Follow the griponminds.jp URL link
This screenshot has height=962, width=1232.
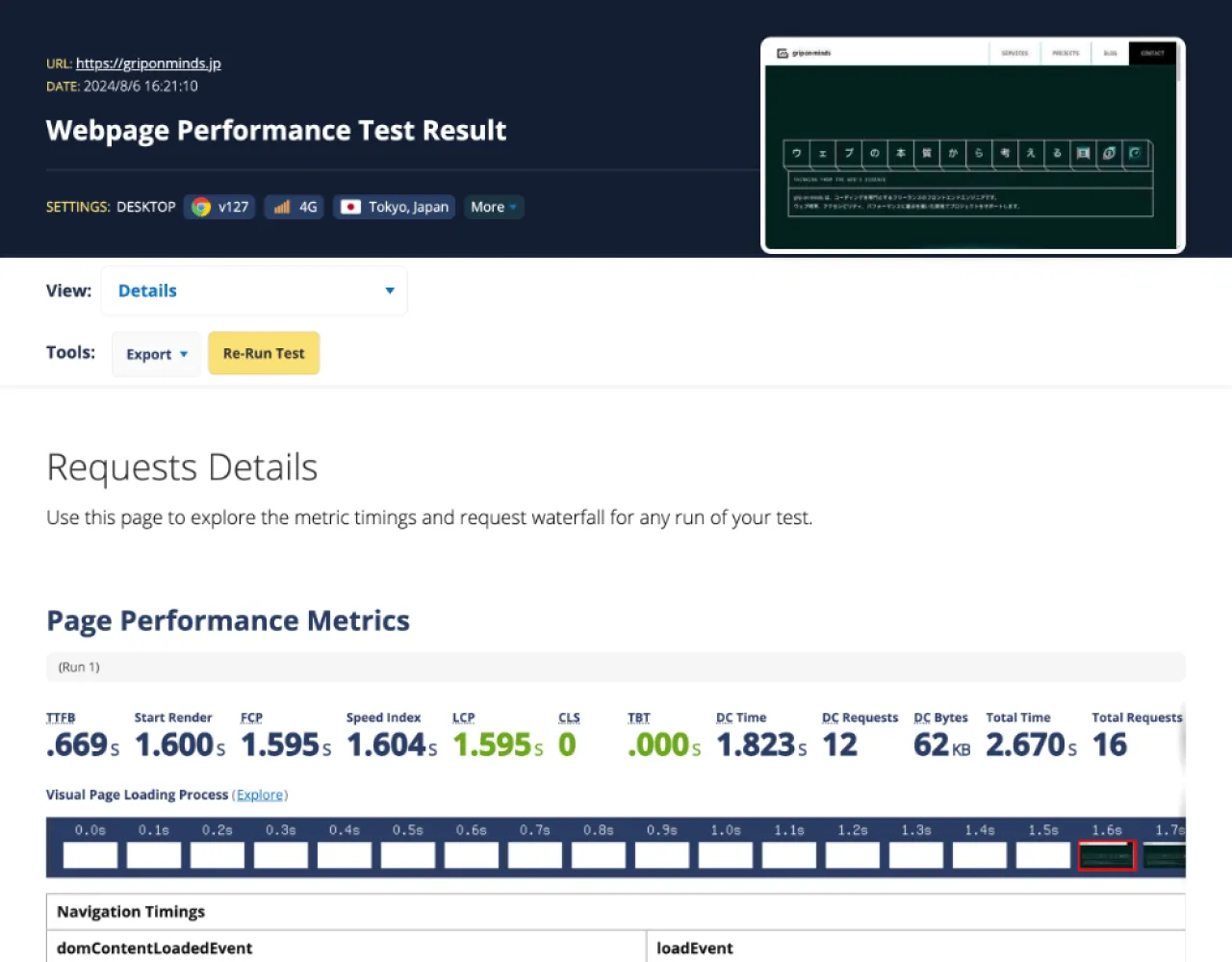coord(148,63)
